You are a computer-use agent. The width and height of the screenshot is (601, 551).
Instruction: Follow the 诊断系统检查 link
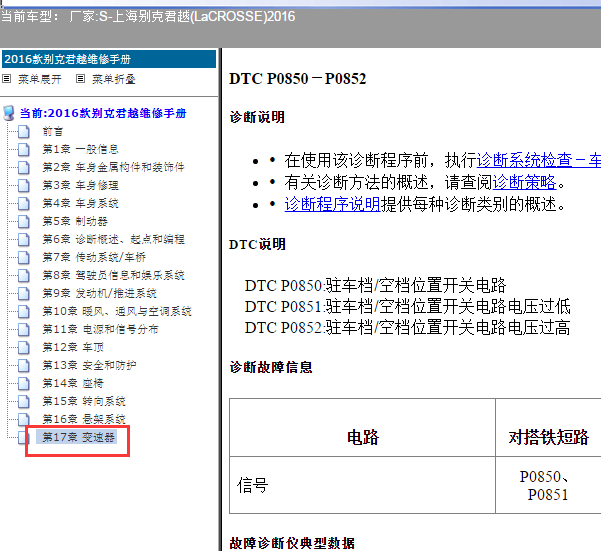(539, 160)
